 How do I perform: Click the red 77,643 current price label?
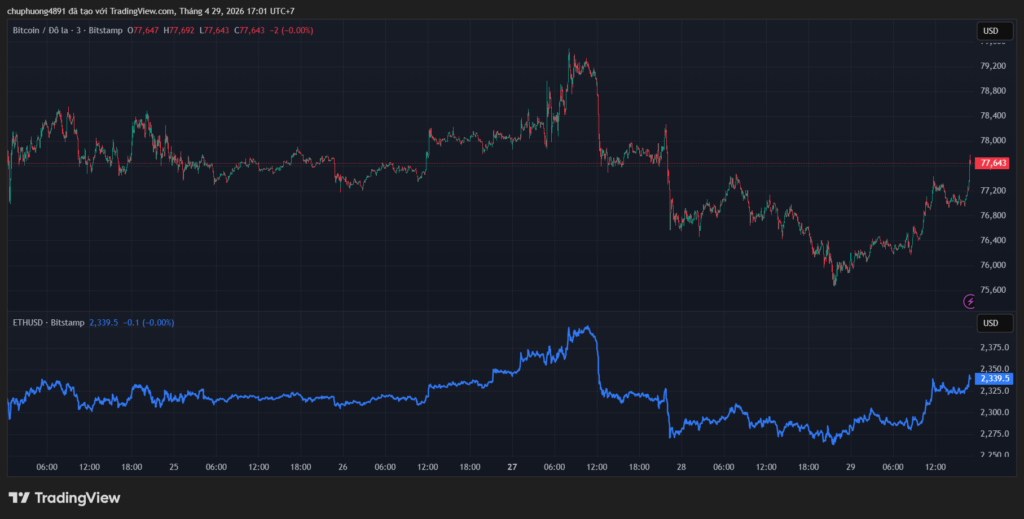click(993, 163)
